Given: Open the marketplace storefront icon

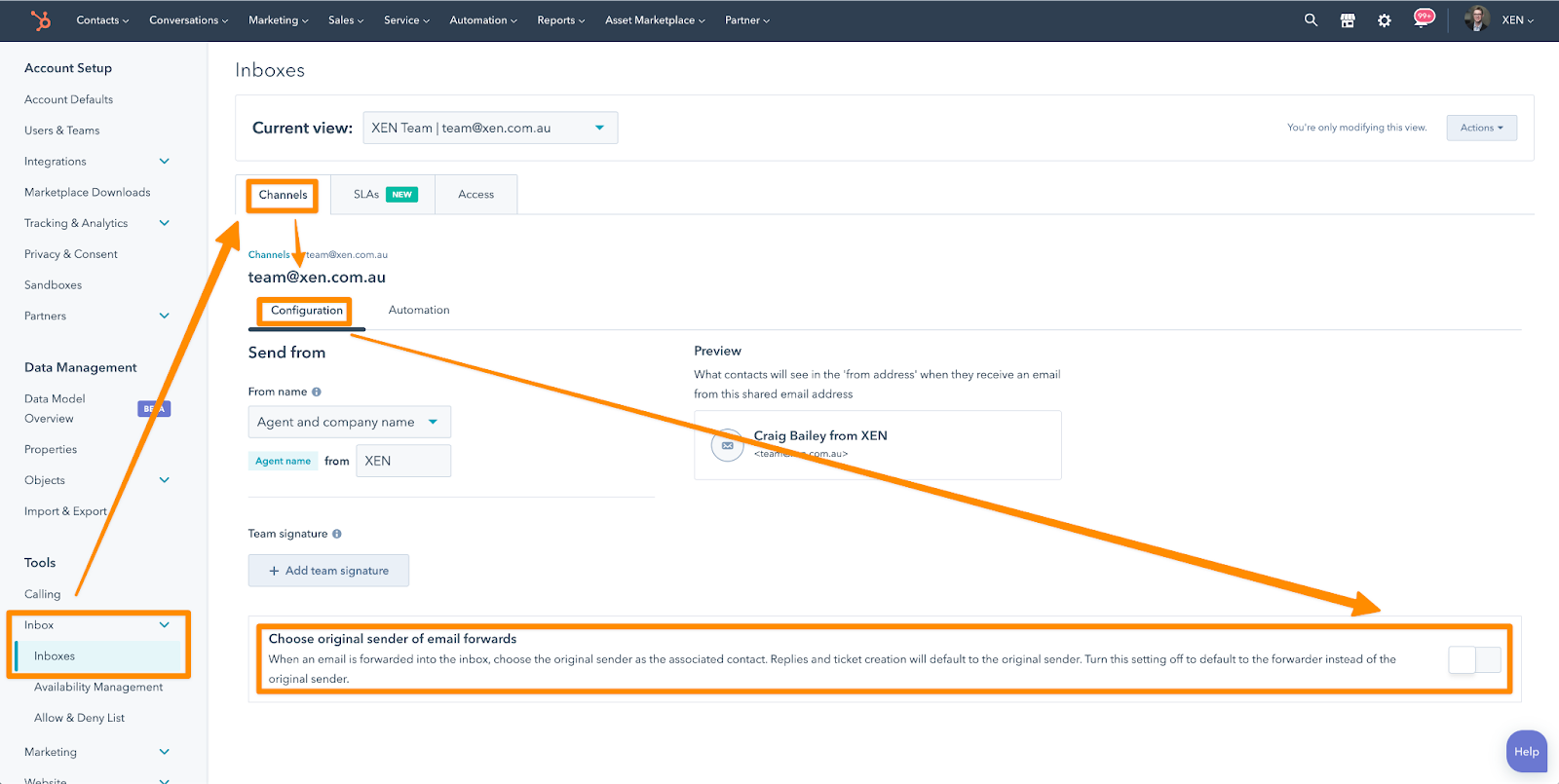Looking at the screenshot, I should pos(1348,19).
